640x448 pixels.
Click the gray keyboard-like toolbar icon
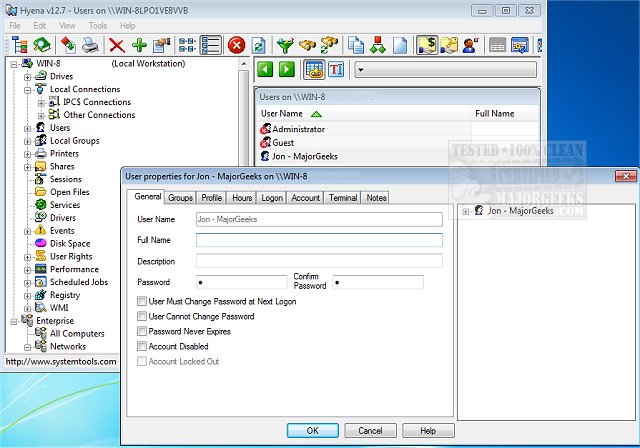coord(497,45)
